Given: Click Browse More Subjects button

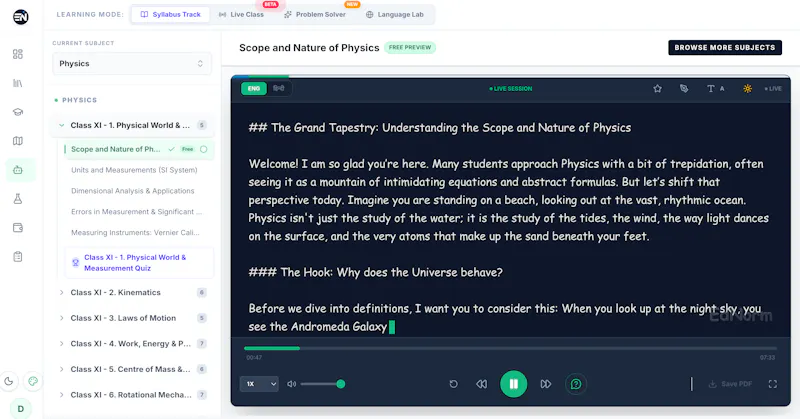Looking at the screenshot, I should (724, 47).
